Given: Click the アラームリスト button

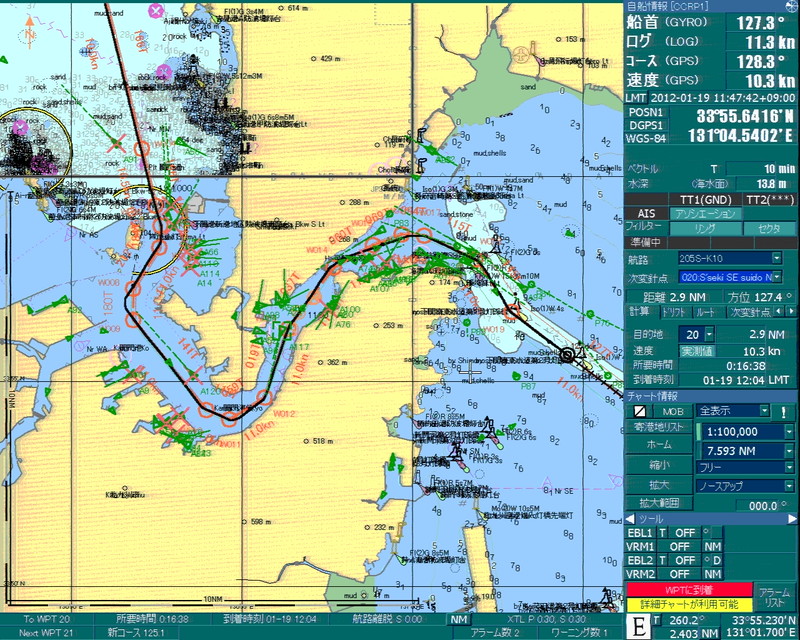Looking at the screenshot, I should click(773, 597).
